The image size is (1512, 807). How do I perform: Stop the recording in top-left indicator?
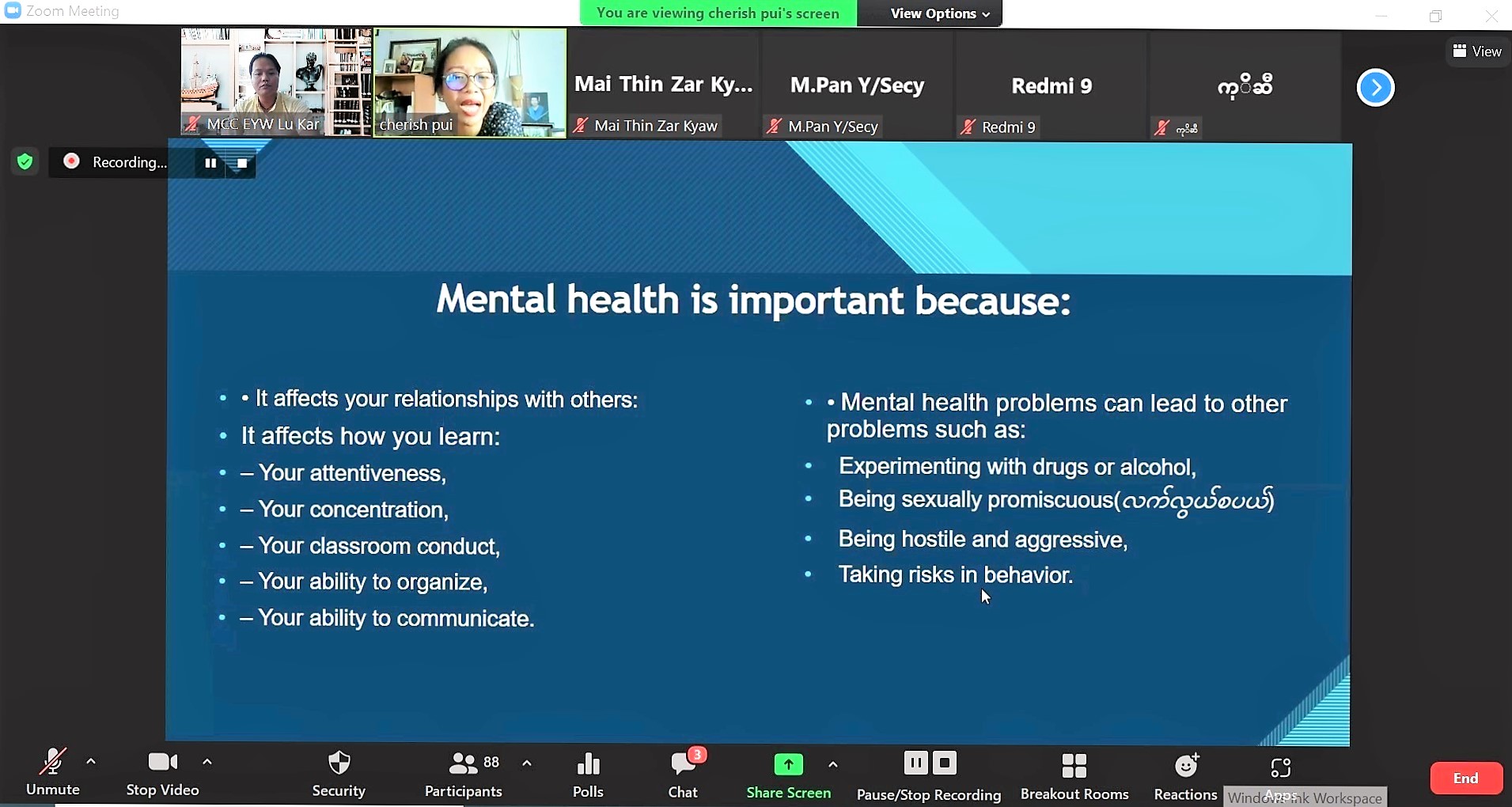[242, 163]
